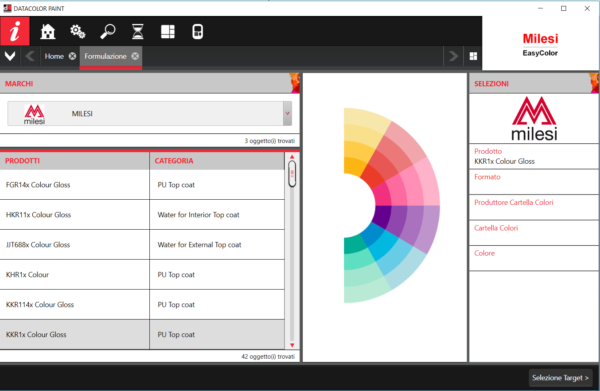The width and height of the screenshot is (600, 391).
Task: Click the product list scrollbar down arrow
Action: (x=292, y=345)
